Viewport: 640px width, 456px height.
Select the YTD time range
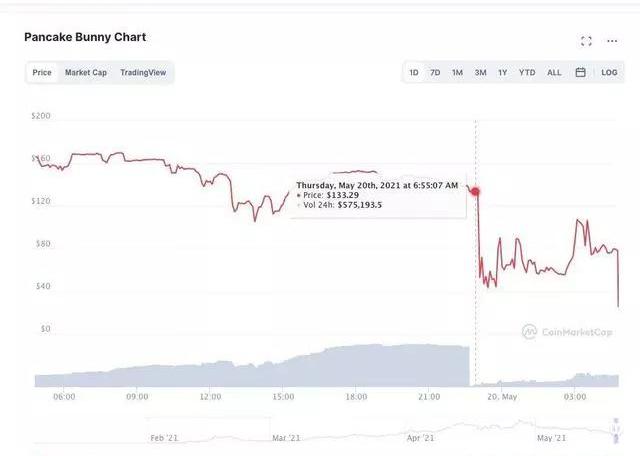coord(527,73)
